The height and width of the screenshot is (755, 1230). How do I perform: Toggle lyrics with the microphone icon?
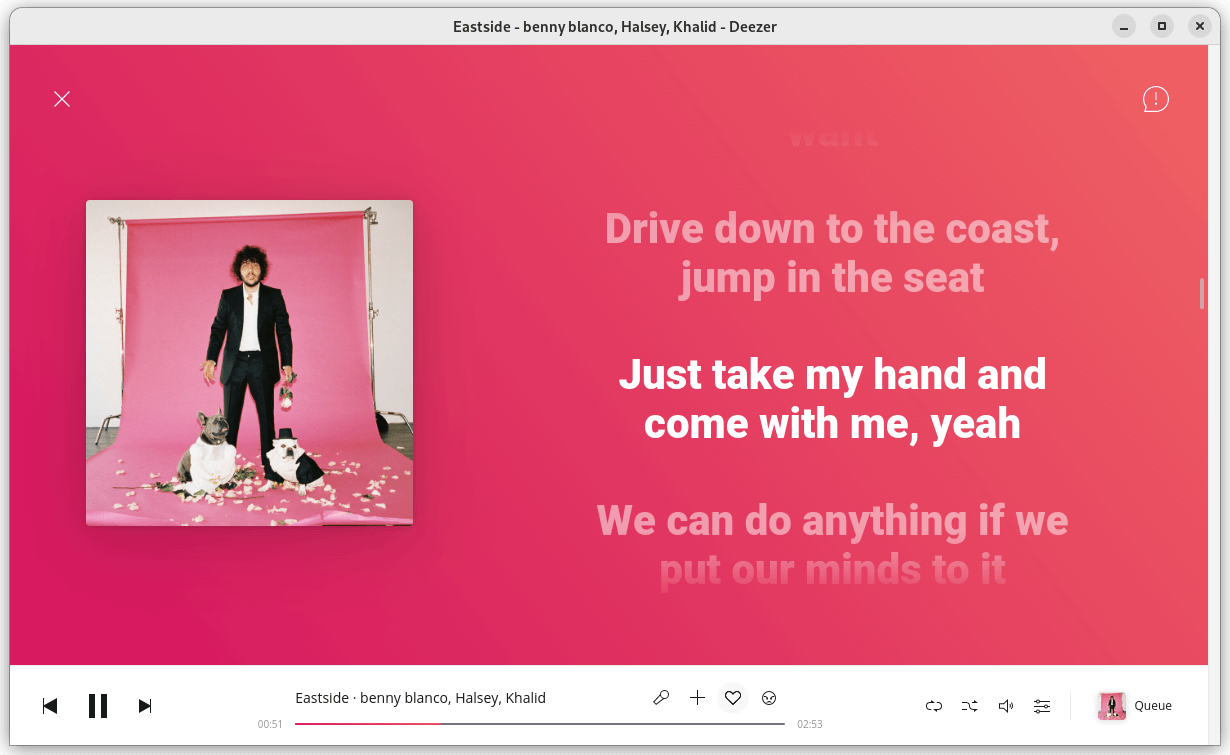(x=661, y=698)
